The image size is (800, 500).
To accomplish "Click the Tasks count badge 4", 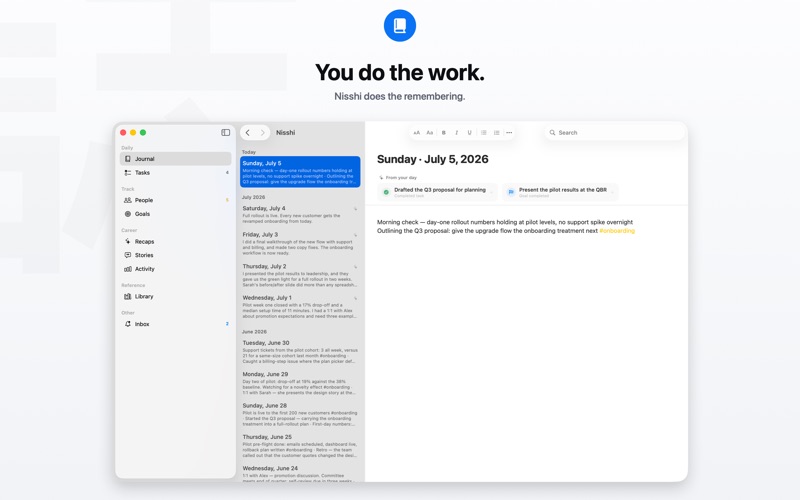I will [x=227, y=172].
